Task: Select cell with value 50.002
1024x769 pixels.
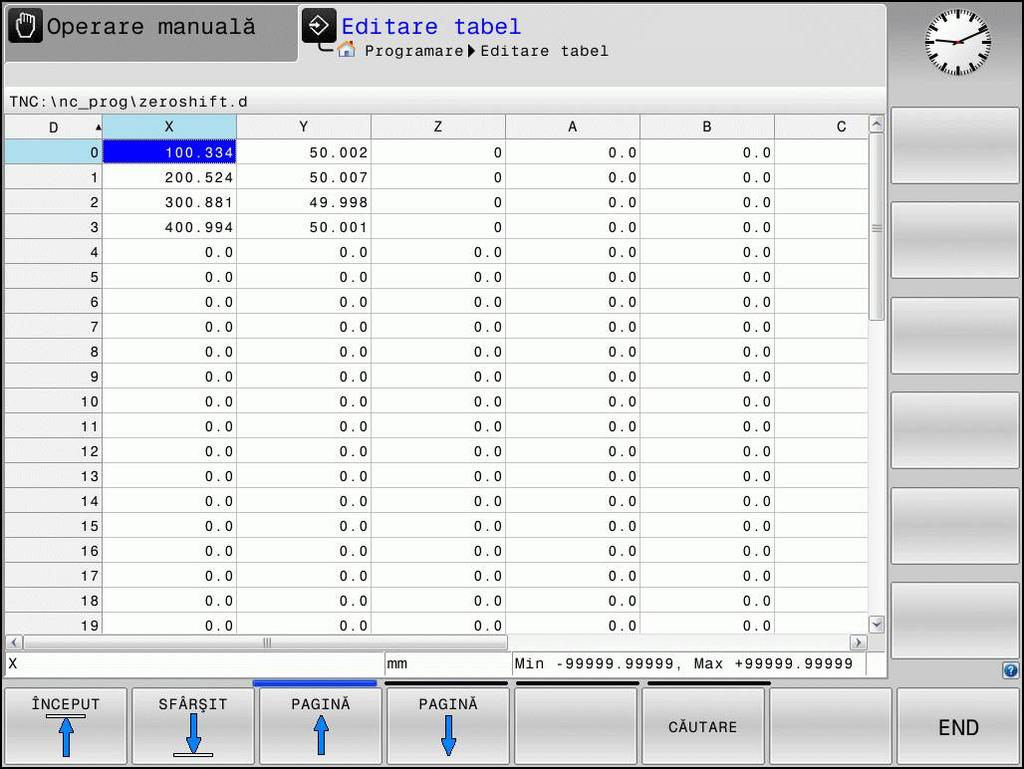Action: (x=304, y=152)
